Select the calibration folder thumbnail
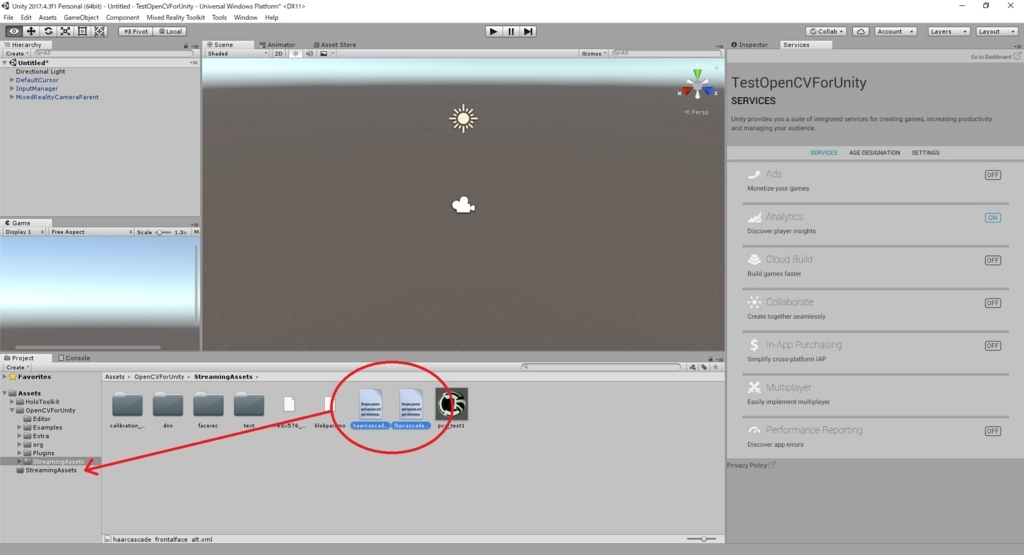Image resolution: width=1024 pixels, height=555 pixels. coord(127,409)
